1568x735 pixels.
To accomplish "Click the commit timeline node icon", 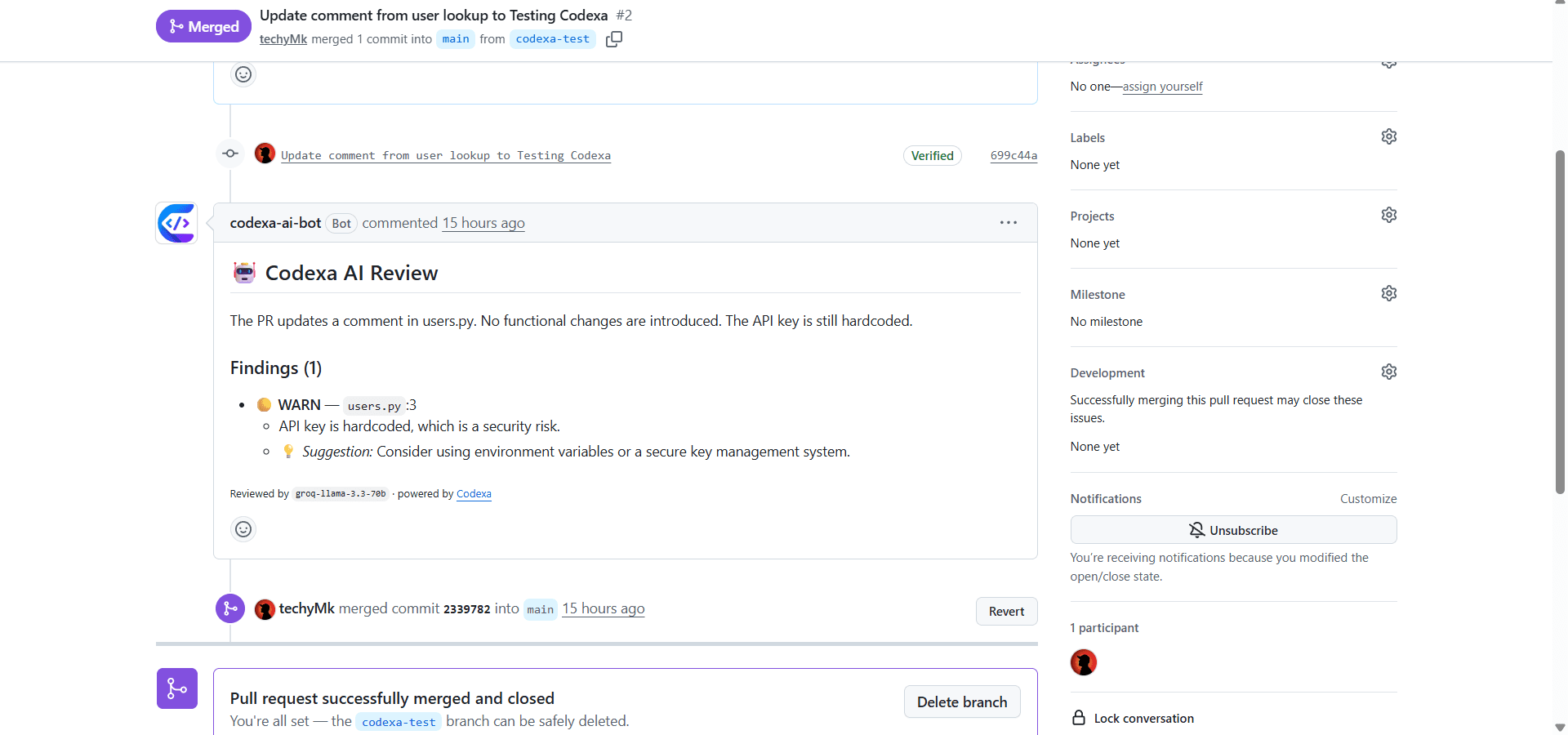I will [230, 154].
